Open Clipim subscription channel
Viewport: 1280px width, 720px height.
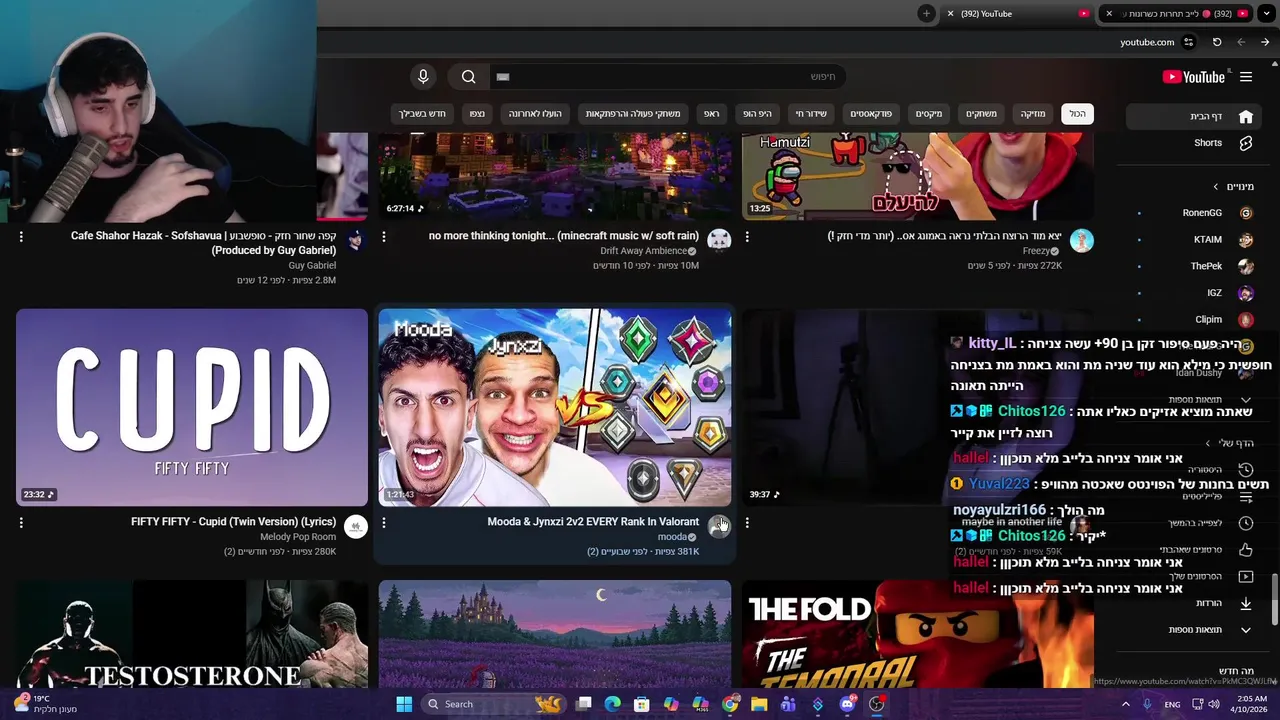pos(1192,320)
